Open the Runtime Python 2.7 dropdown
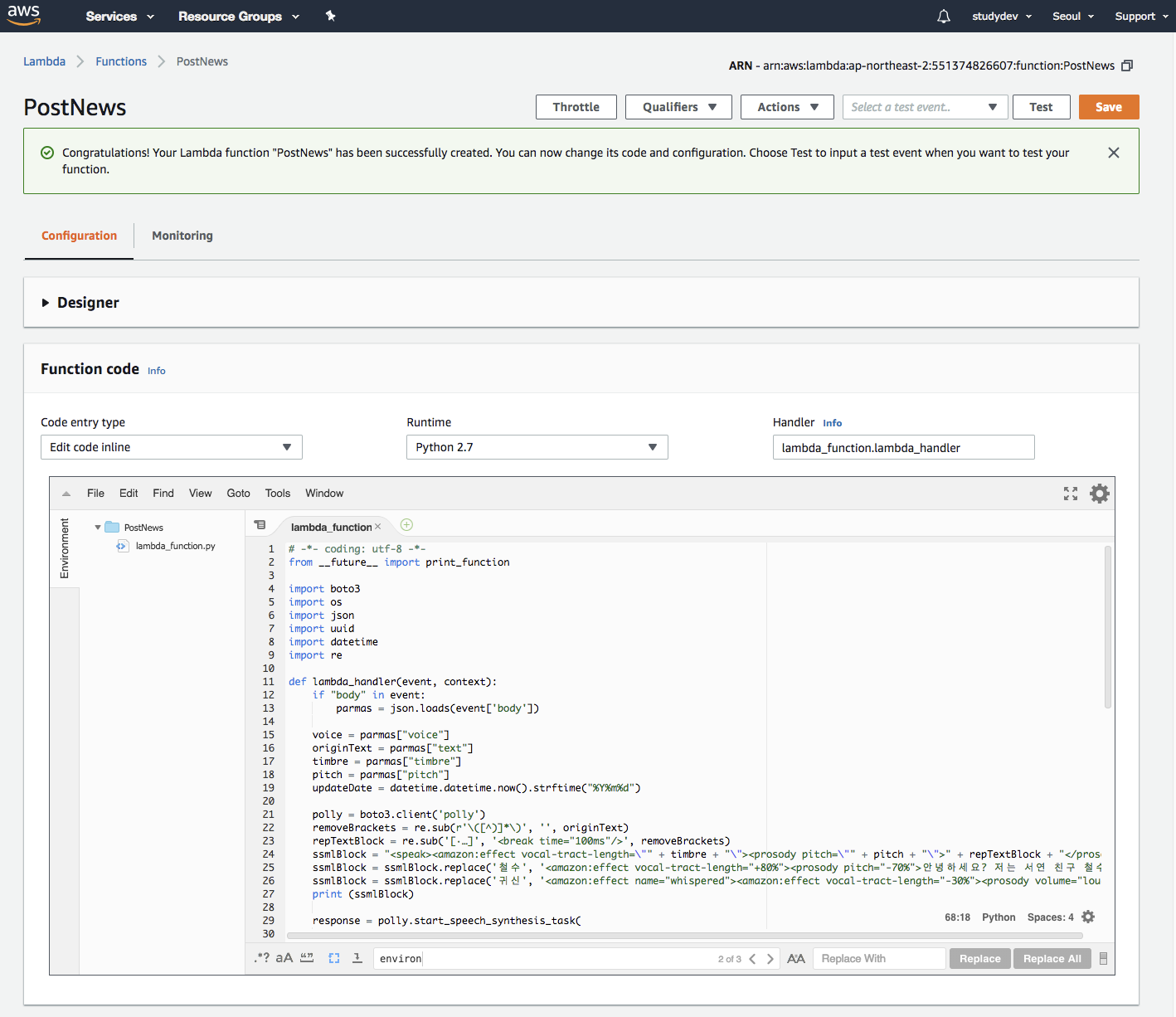 pyautogui.click(x=537, y=447)
